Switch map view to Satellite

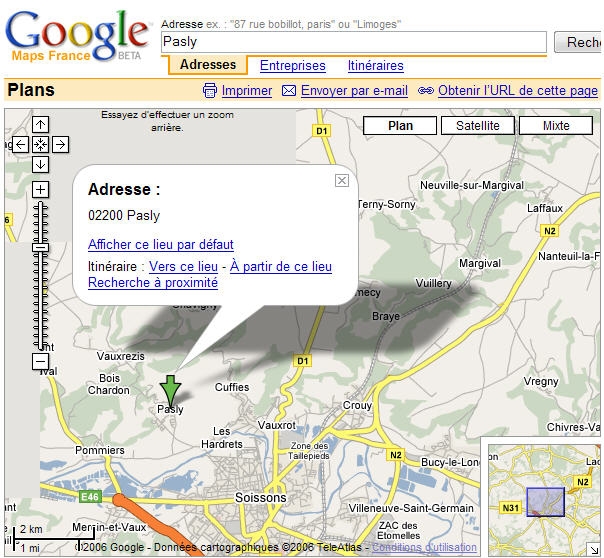(478, 126)
